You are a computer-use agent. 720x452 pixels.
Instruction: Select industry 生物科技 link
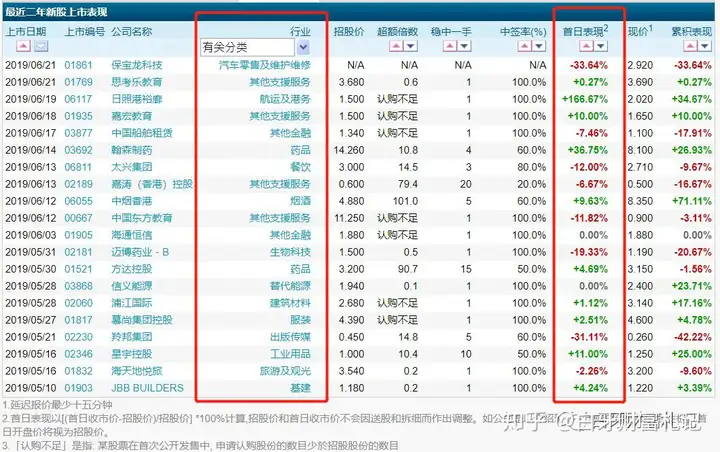[290, 252]
